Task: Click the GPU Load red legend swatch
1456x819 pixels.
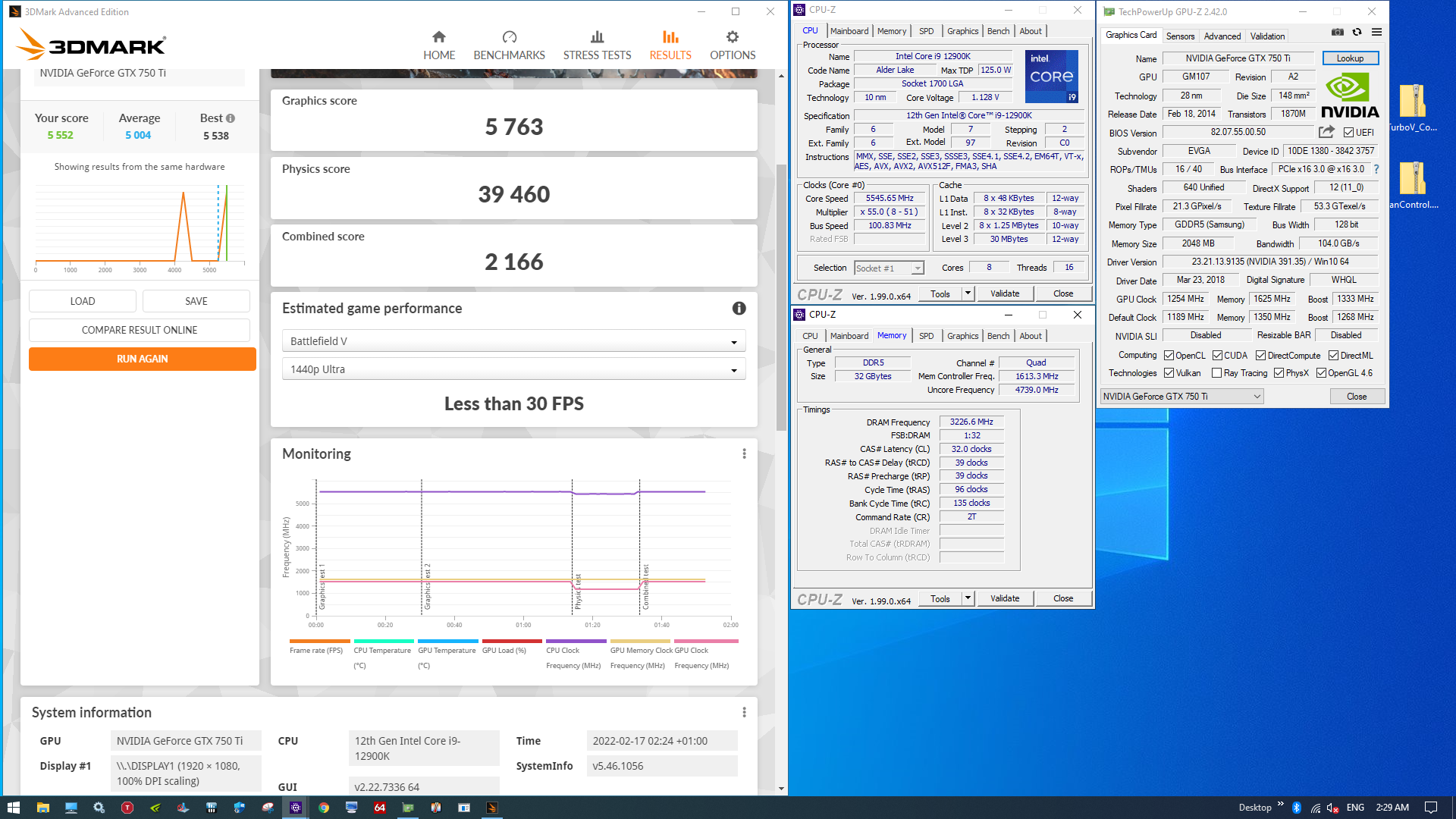Action: pyautogui.click(x=512, y=641)
